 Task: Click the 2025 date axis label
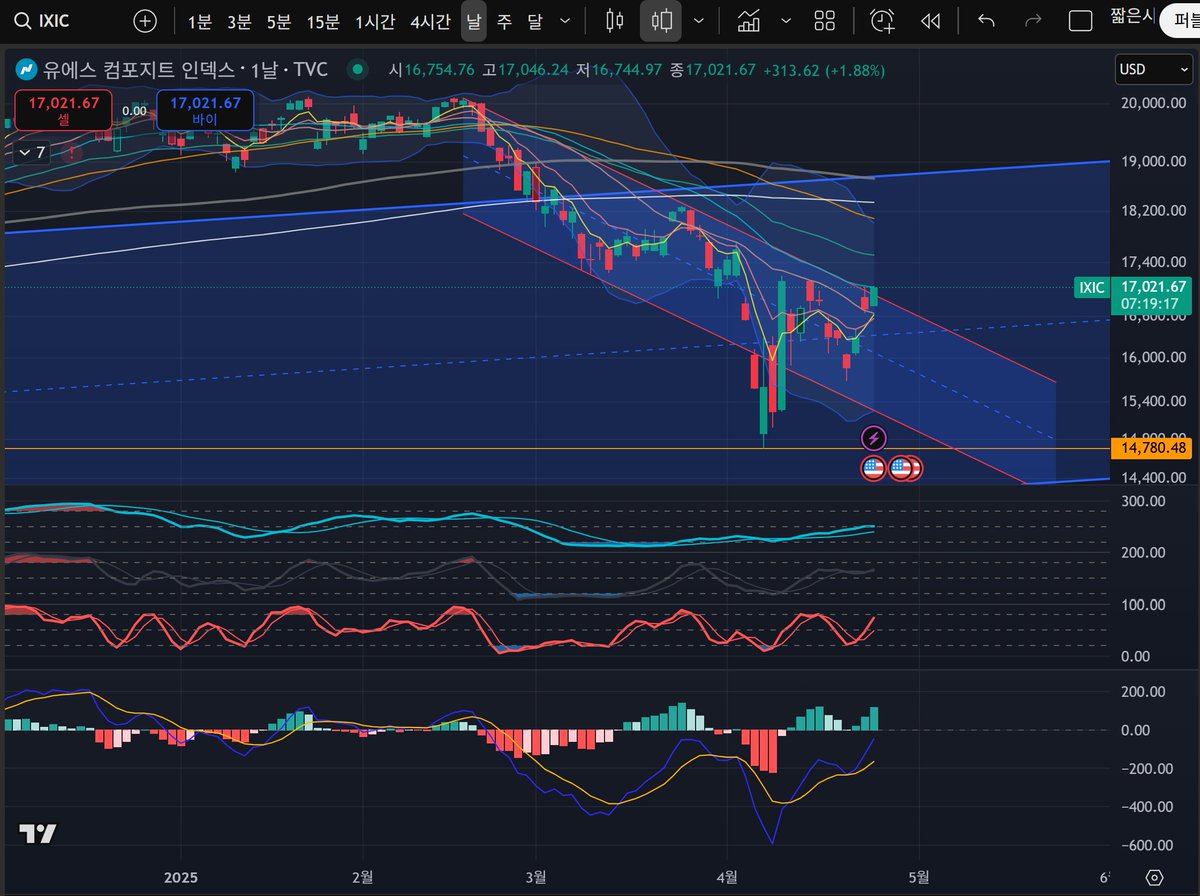pos(181,877)
